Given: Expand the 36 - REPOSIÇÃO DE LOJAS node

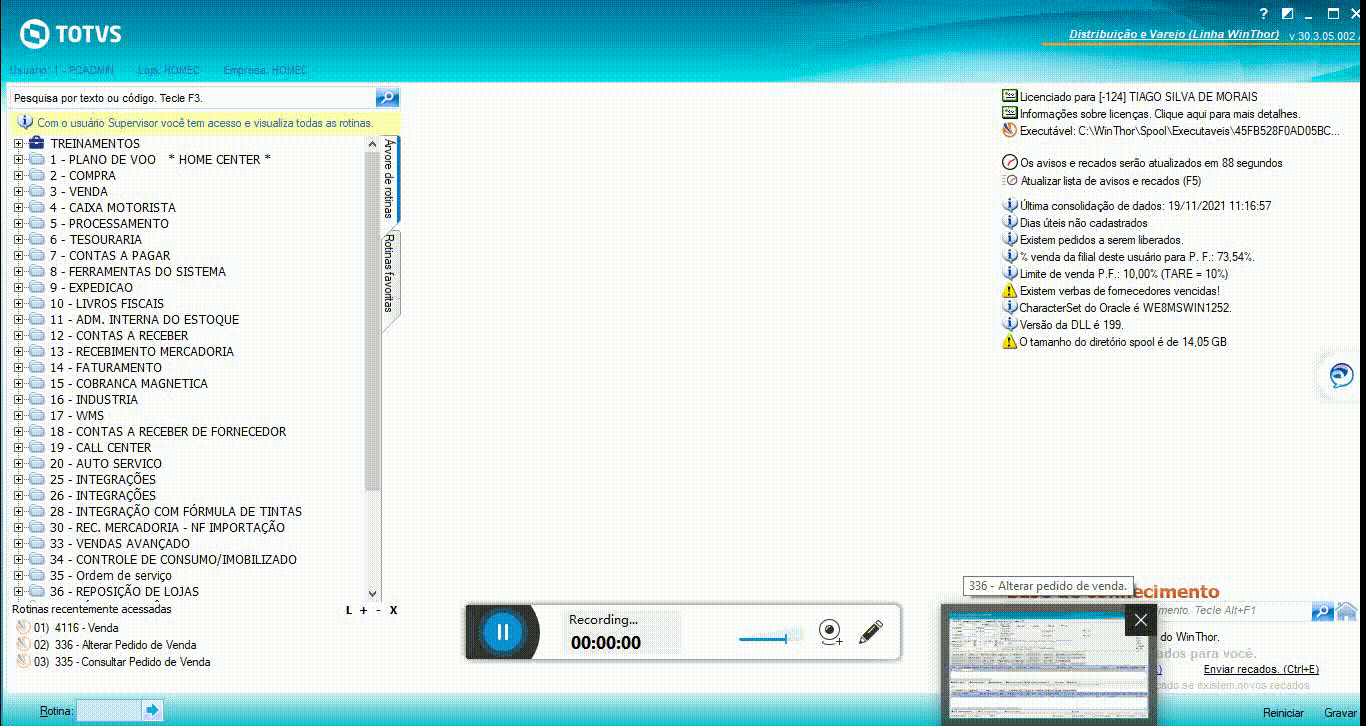Looking at the screenshot, I should (x=18, y=592).
